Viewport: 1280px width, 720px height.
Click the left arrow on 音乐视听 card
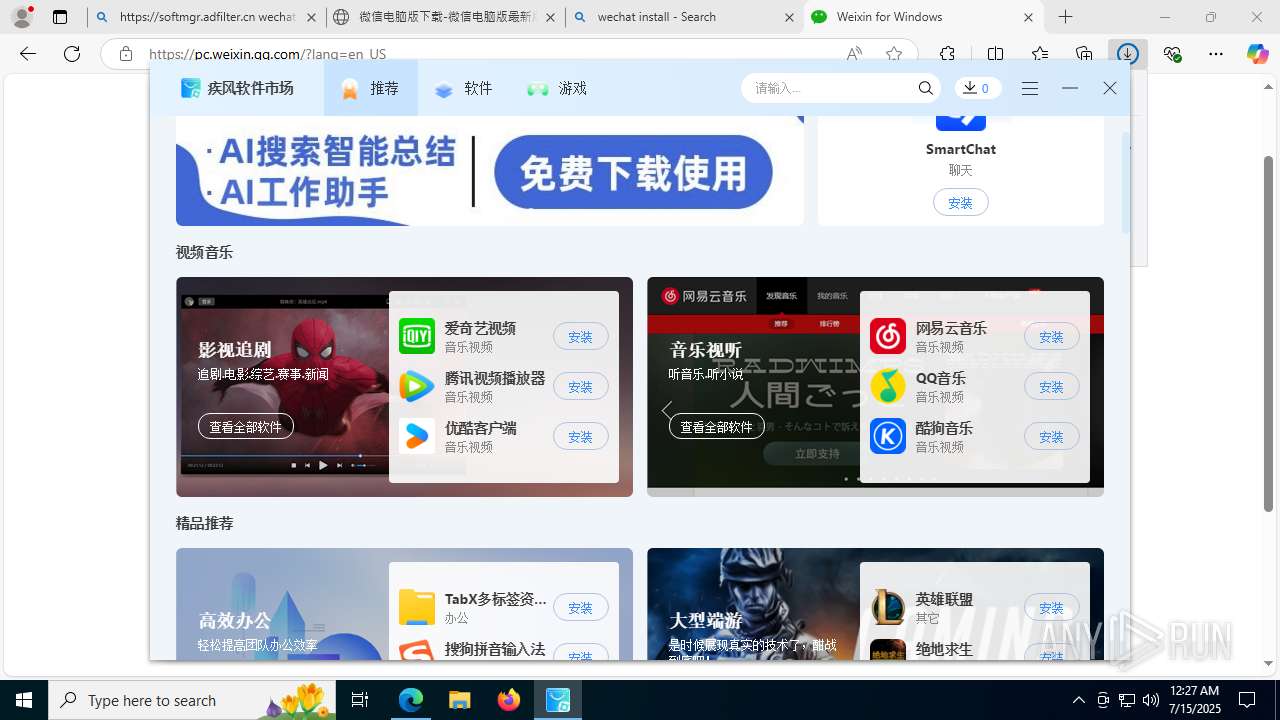pos(666,409)
